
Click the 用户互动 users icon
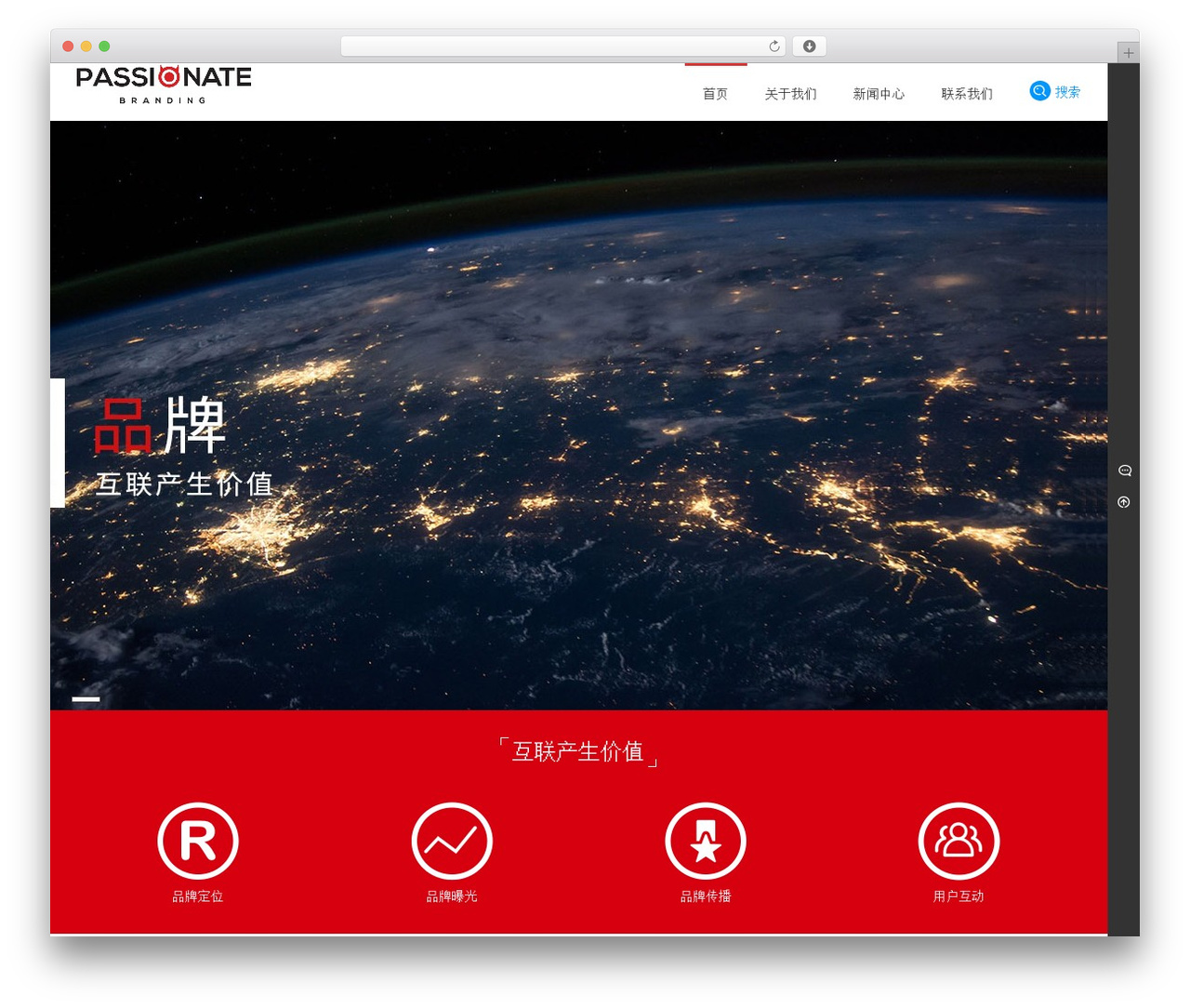click(959, 841)
